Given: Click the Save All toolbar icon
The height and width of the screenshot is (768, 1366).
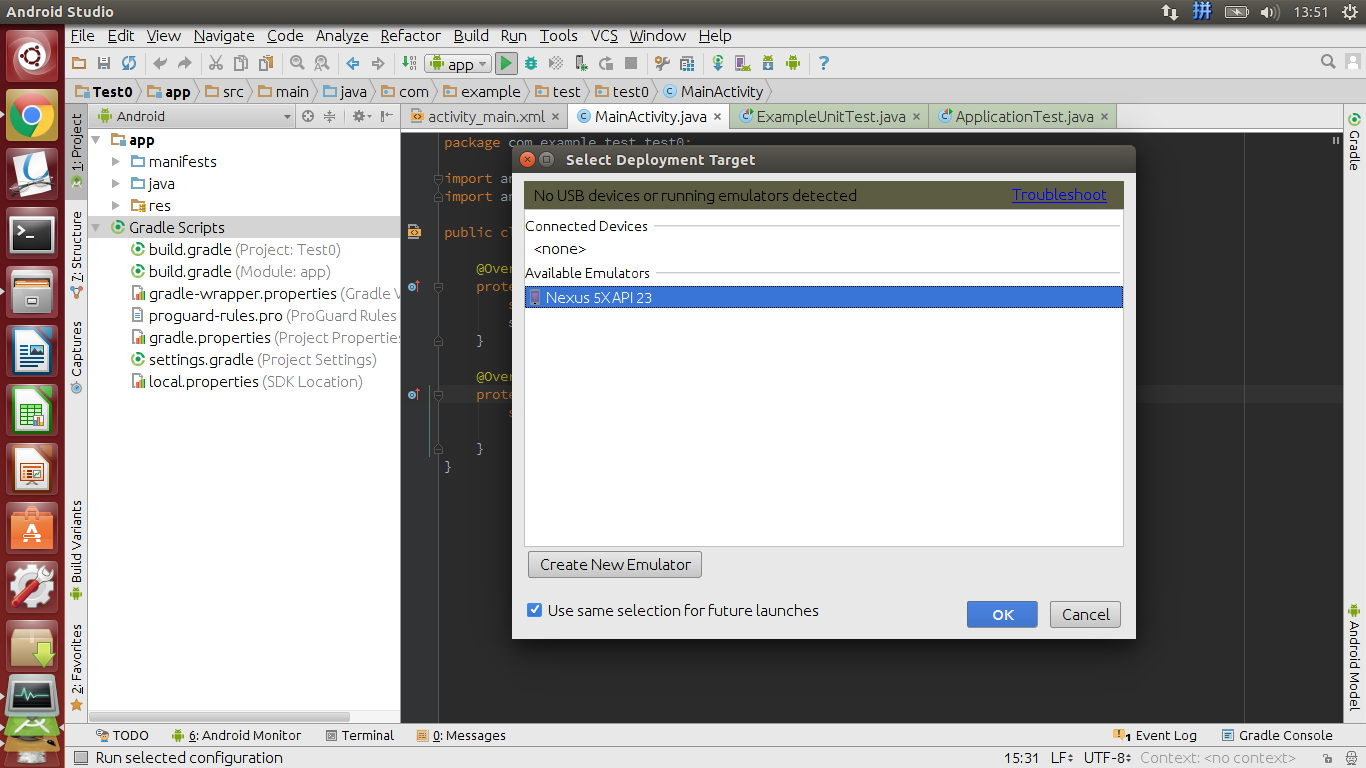Looking at the screenshot, I should 104,63.
